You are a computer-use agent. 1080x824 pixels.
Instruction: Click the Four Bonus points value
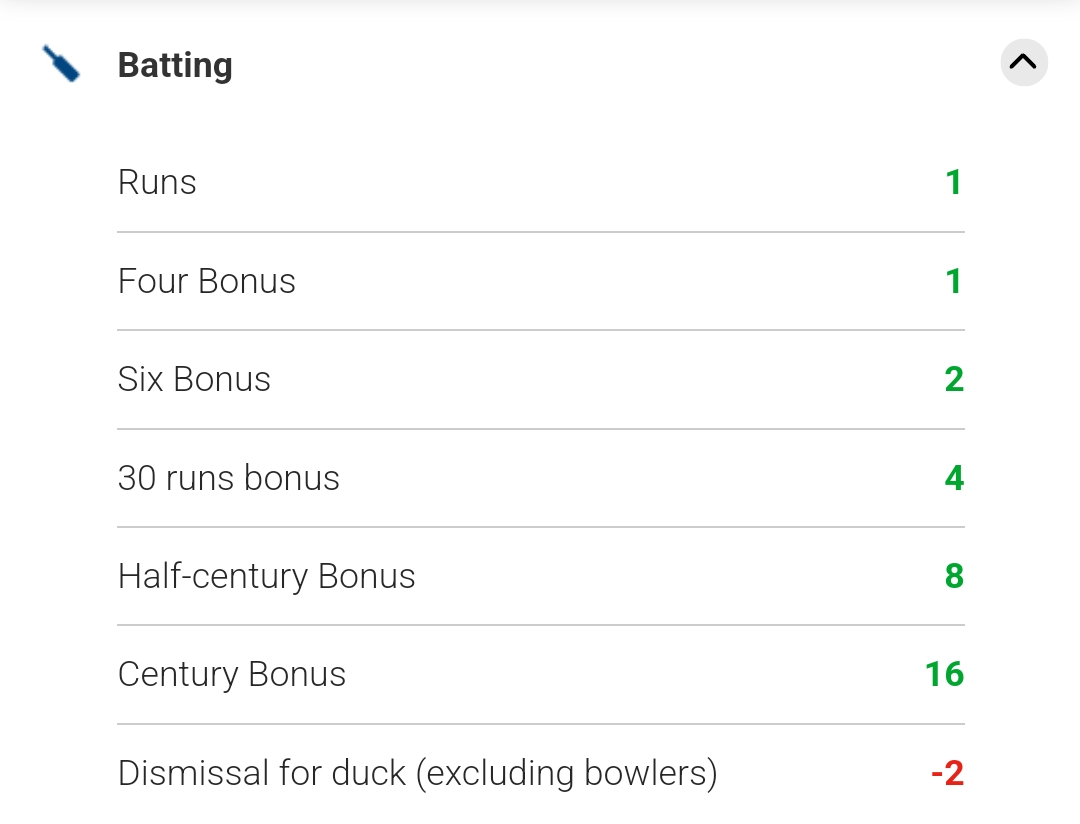click(953, 282)
